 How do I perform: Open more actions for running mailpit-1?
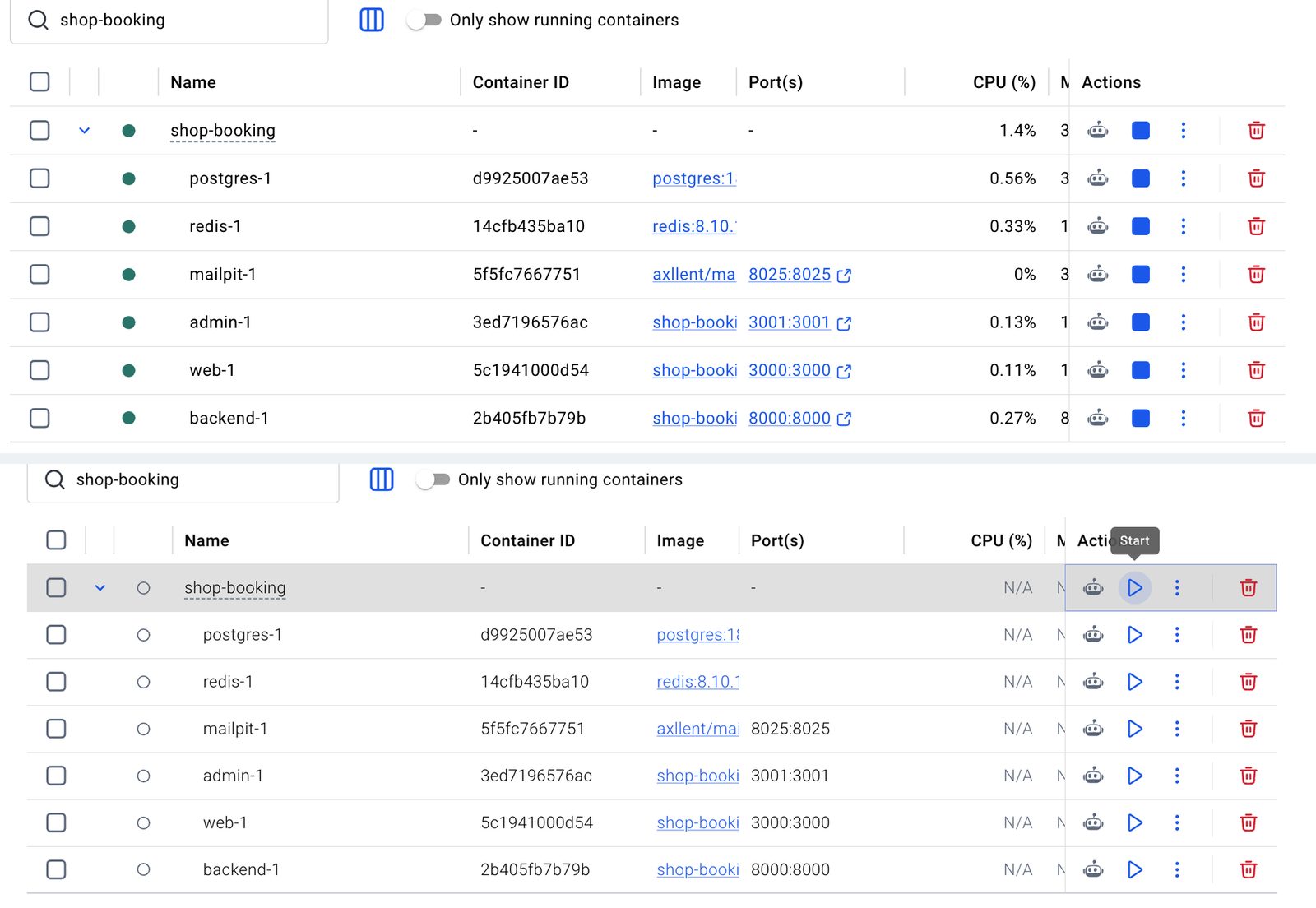pos(1184,274)
